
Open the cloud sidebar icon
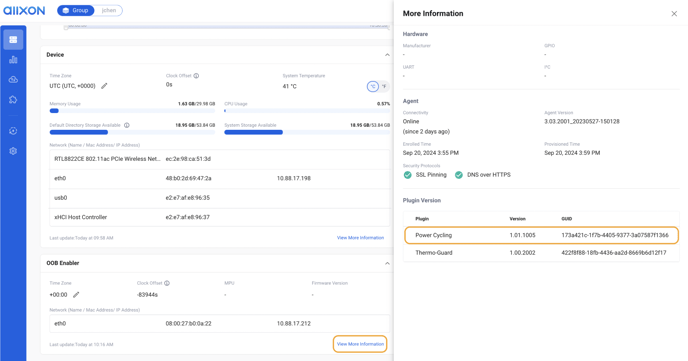[x=13, y=79]
